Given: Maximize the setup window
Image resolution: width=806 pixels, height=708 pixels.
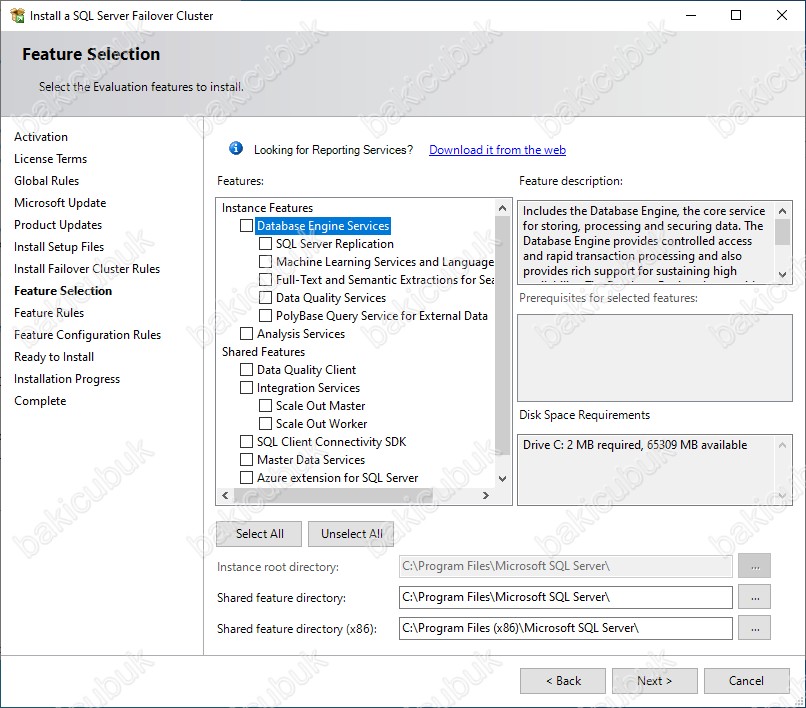Looking at the screenshot, I should (x=736, y=15).
